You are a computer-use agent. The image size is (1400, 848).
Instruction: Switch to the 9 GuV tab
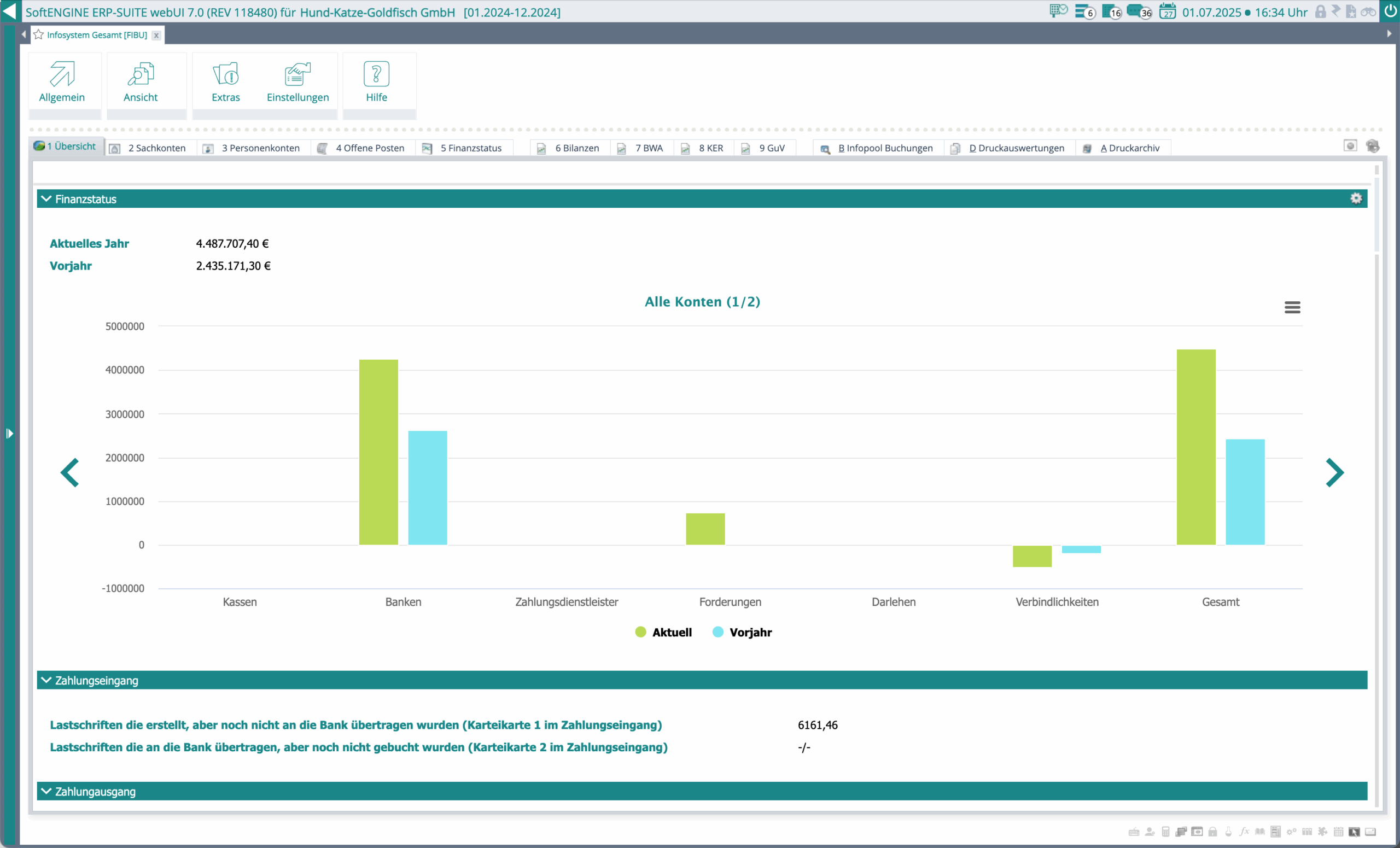765,148
